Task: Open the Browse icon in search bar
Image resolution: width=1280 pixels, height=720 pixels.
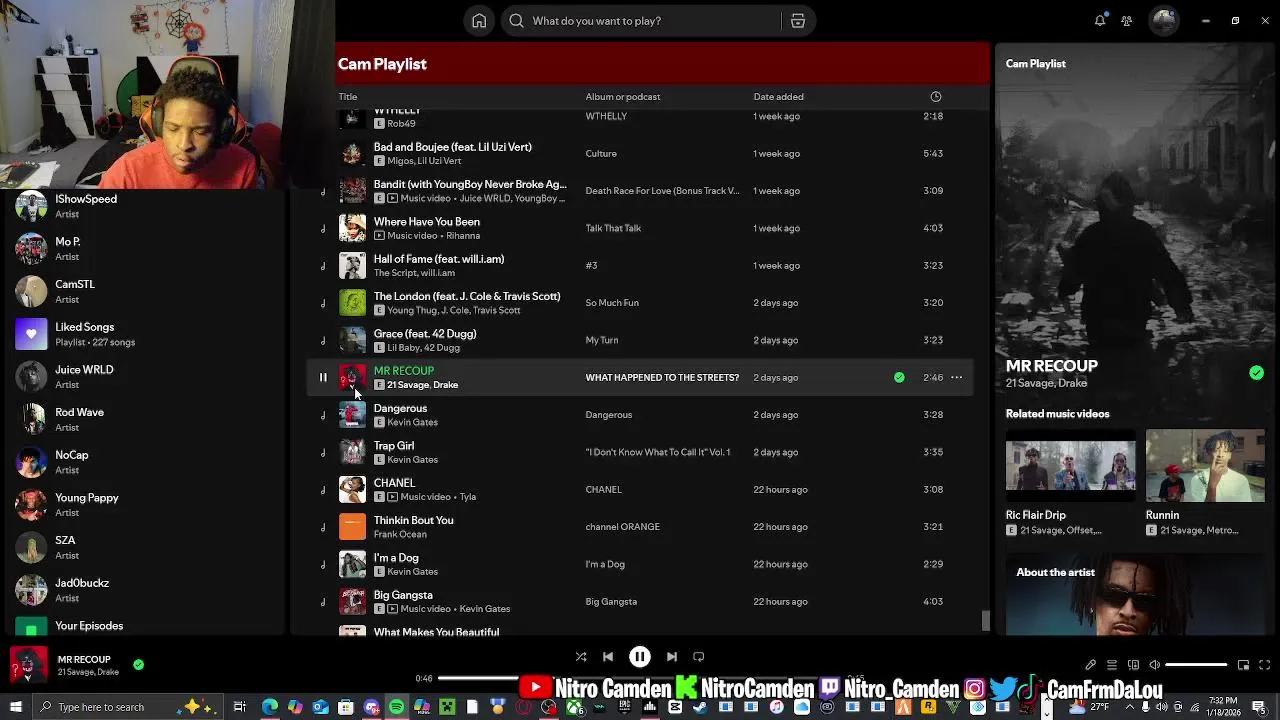Action: [x=798, y=21]
